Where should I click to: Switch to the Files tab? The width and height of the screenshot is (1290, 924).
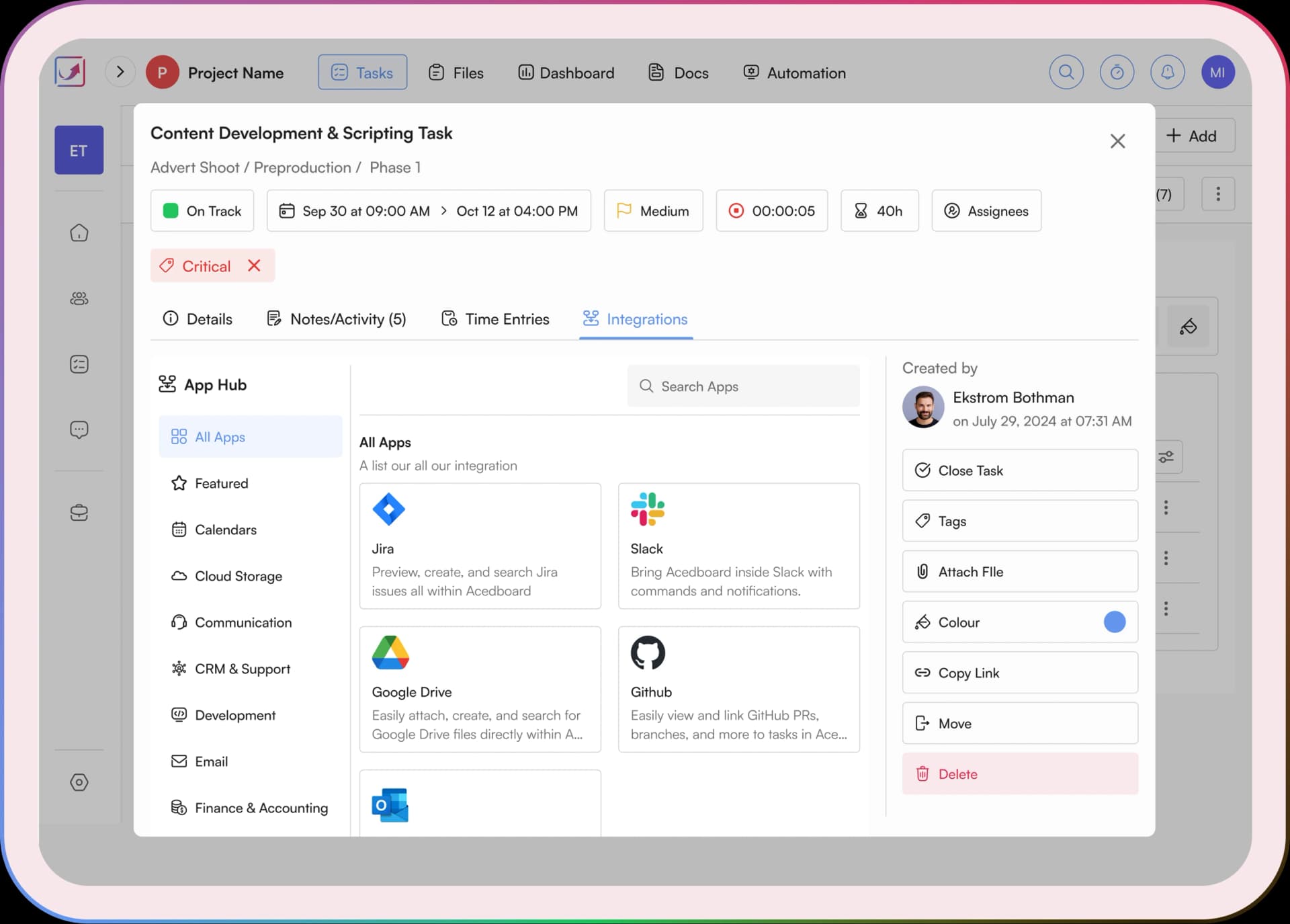pyautogui.click(x=456, y=73)
